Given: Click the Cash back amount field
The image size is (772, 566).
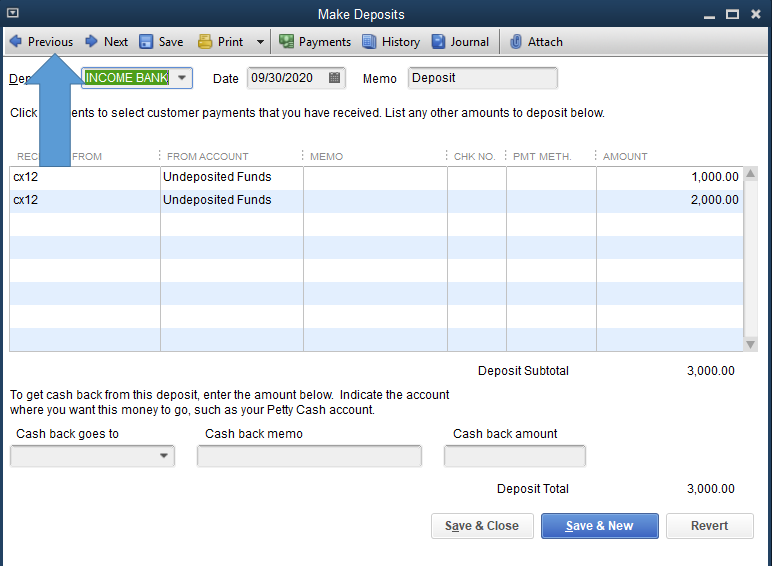Looking at the screenshot, I should [x=515, y=456].
